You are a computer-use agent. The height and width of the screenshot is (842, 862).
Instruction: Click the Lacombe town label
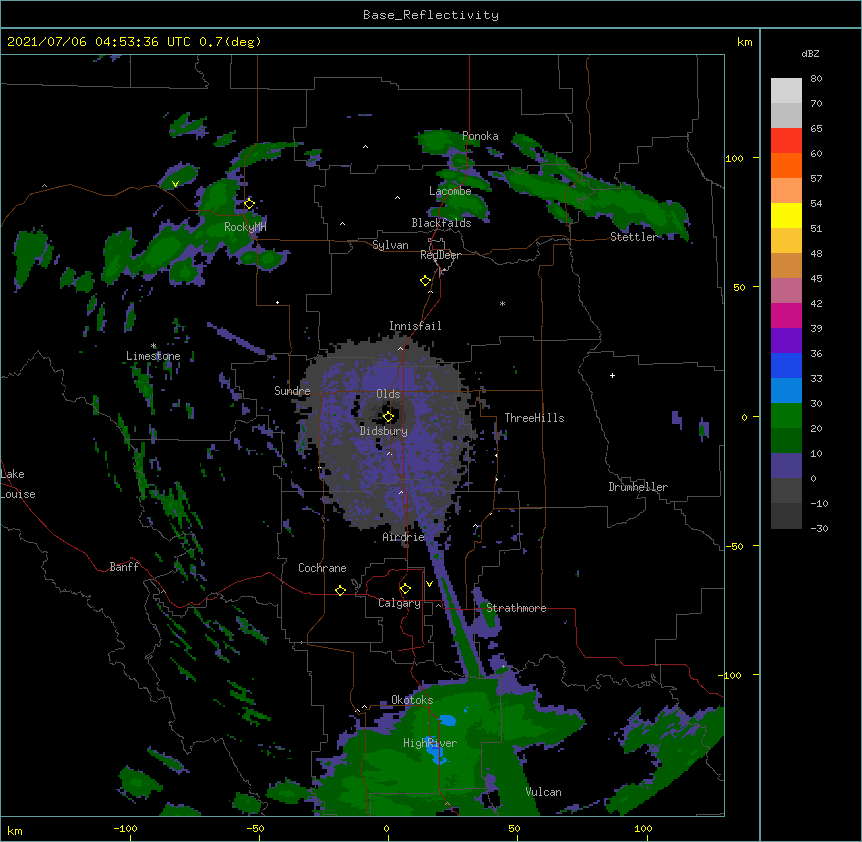tap(450, 191)
